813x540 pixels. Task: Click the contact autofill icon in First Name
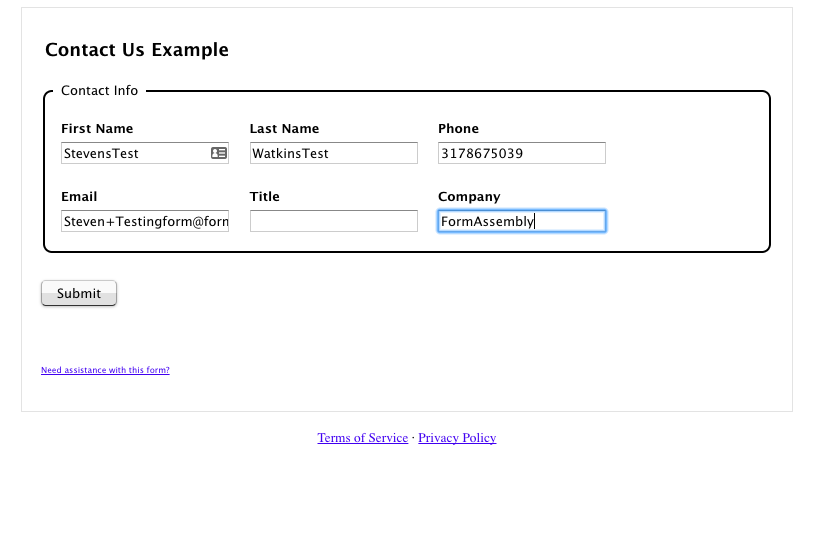click(x=219, y=153)
